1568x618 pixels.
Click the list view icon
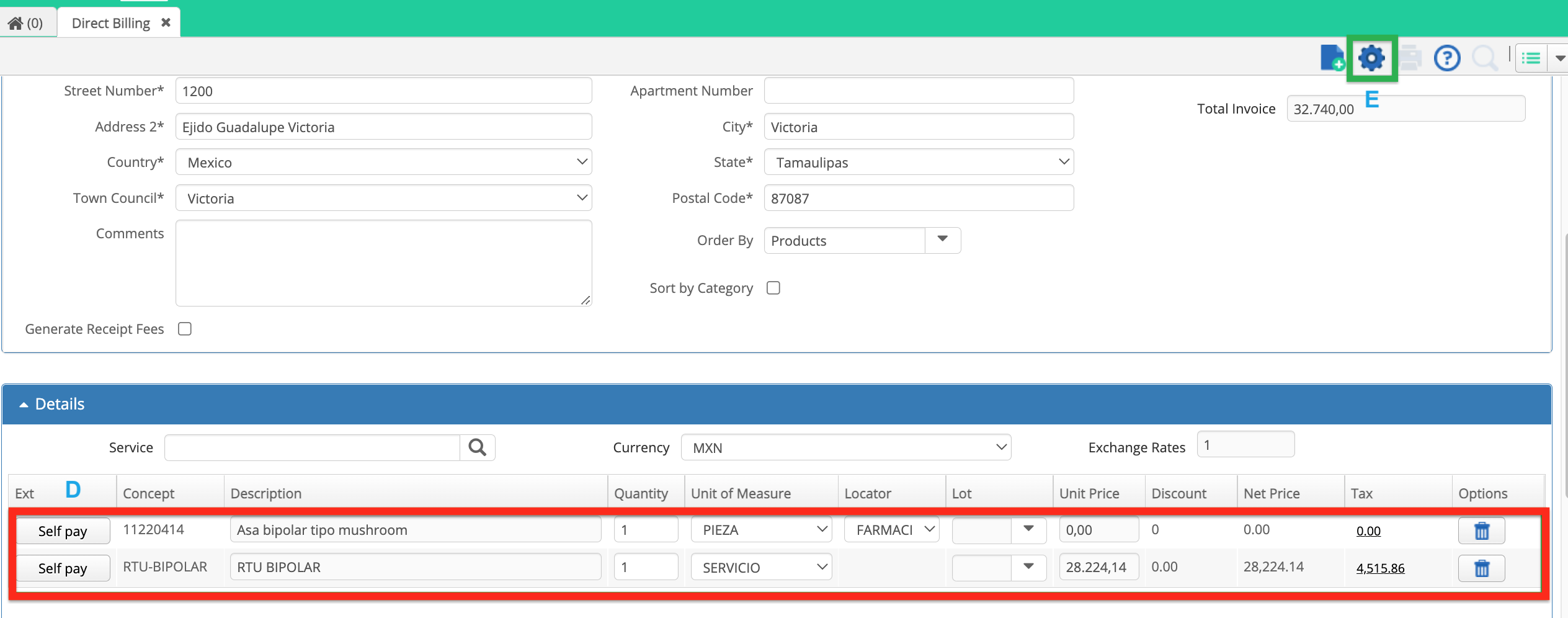[1531, 58]
